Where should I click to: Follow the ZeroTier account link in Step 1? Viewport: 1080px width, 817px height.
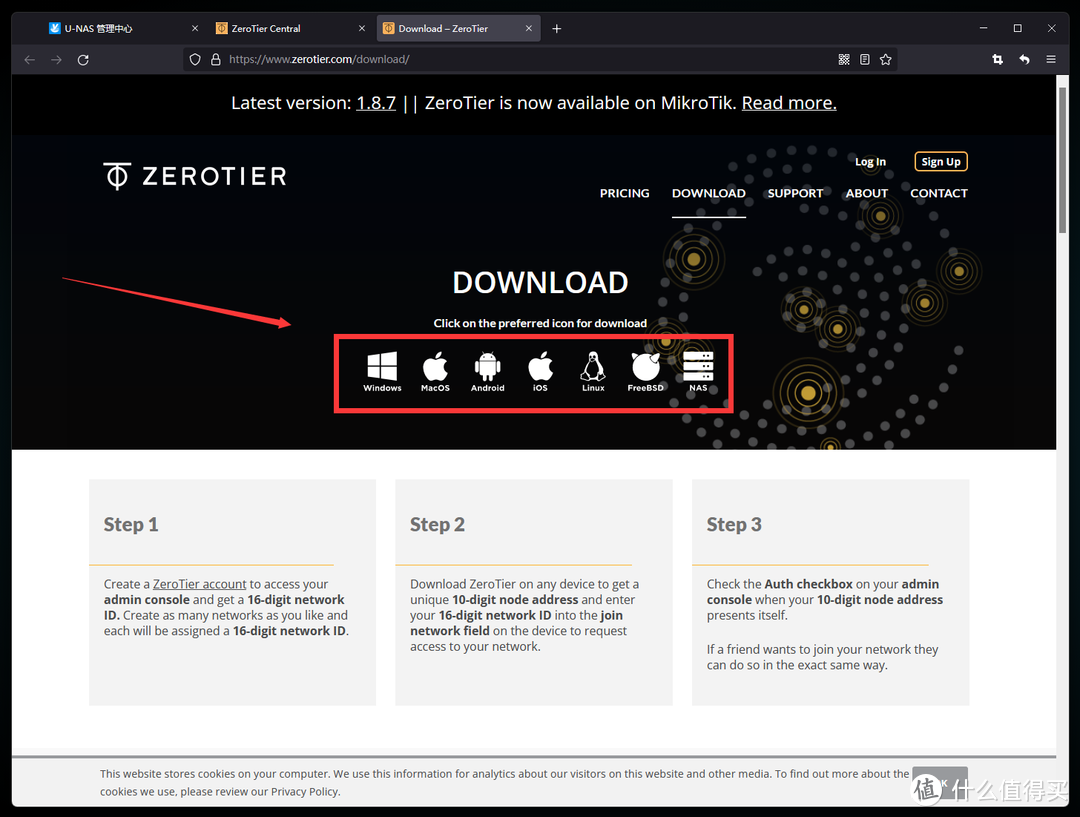(x=199, y=584)
